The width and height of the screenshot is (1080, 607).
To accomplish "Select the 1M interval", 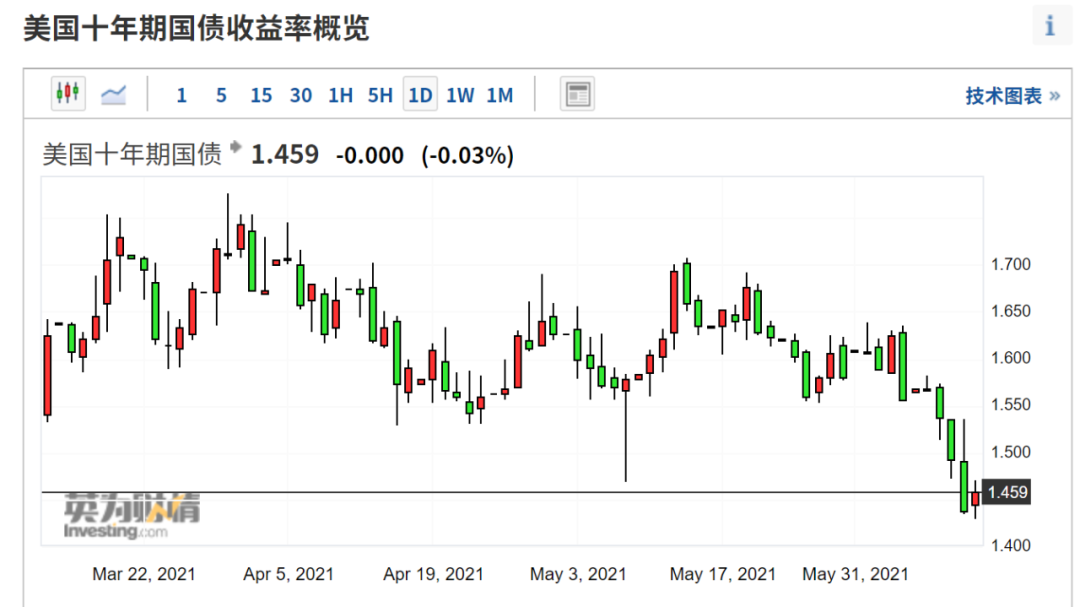I will (500, 95).
